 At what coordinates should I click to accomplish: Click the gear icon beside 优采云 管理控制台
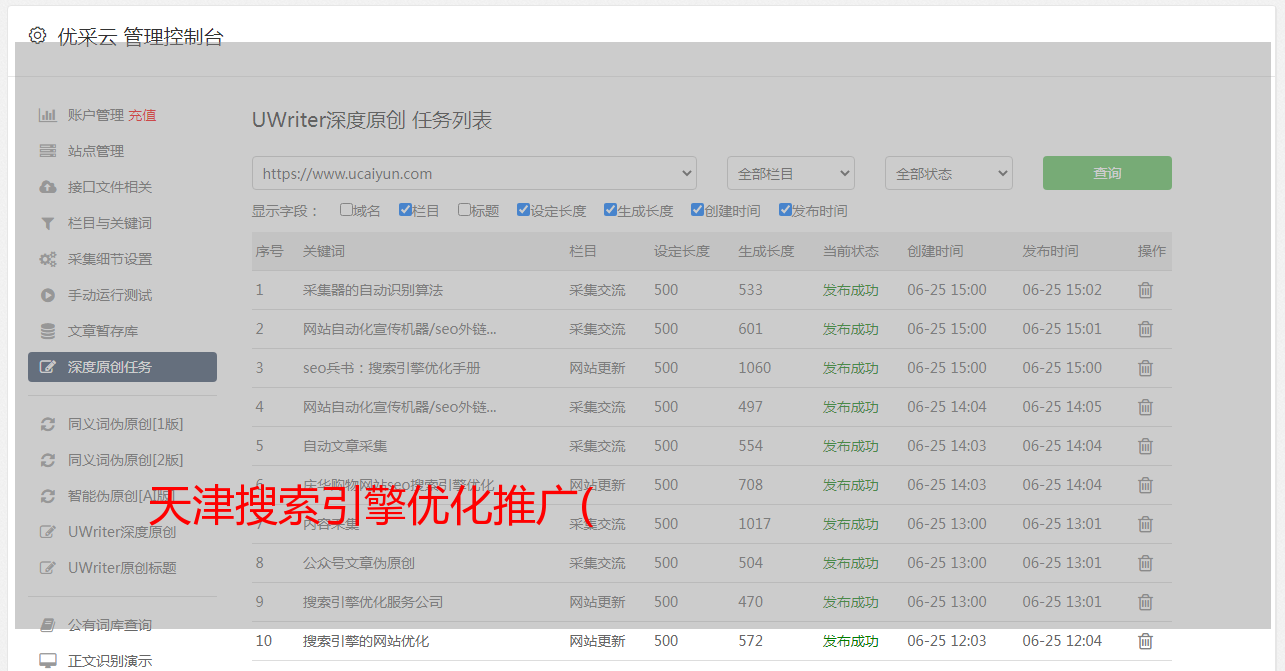pos(38,36)
